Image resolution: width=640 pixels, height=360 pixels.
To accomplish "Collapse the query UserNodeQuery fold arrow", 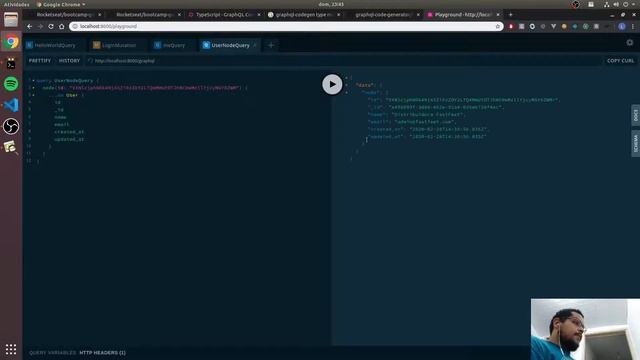I will 33,80.
